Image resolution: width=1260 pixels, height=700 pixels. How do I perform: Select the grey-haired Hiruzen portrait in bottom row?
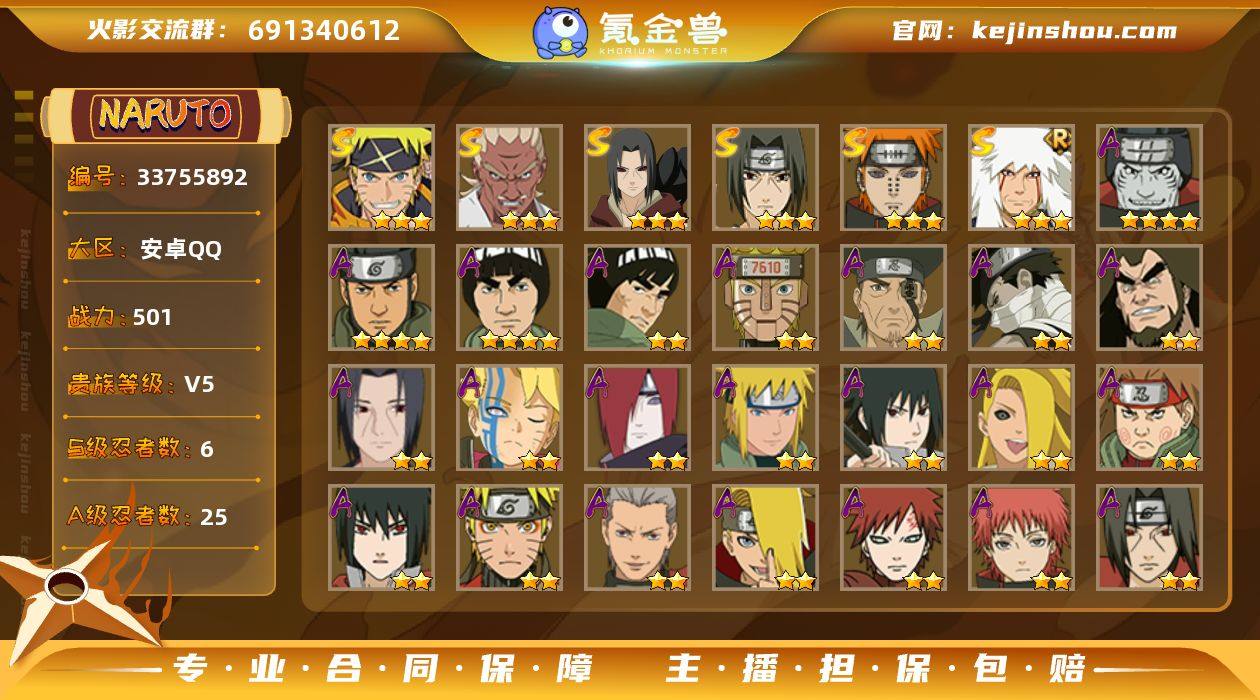(637, 538)
